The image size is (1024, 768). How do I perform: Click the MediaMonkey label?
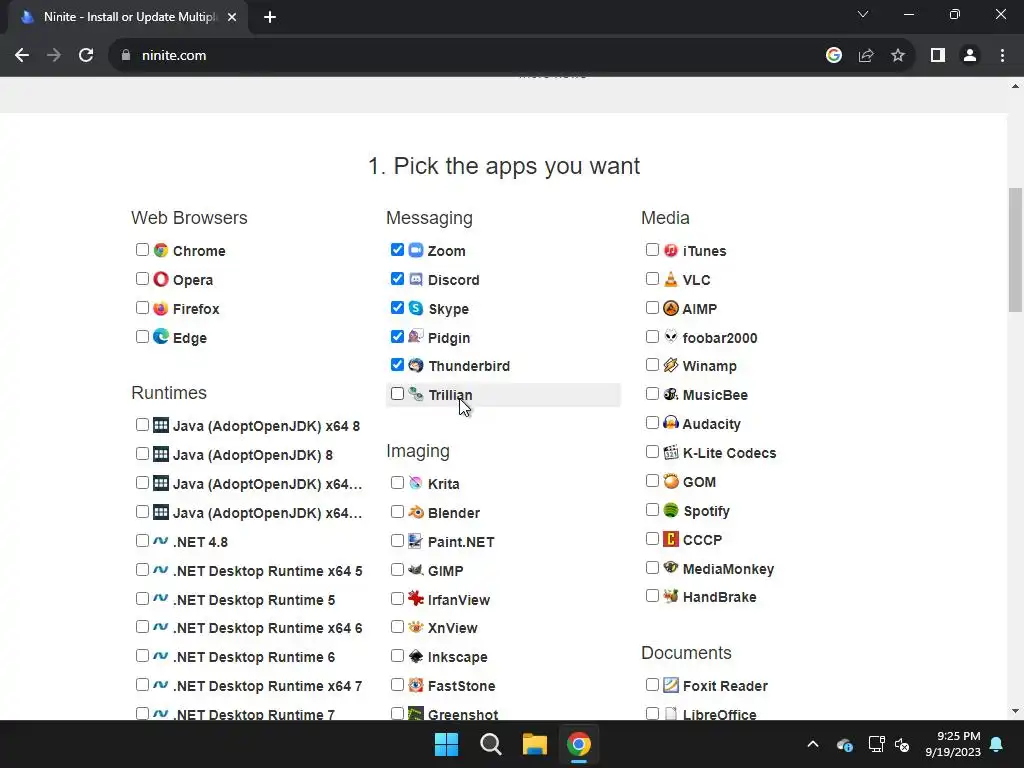click(728, 569)
